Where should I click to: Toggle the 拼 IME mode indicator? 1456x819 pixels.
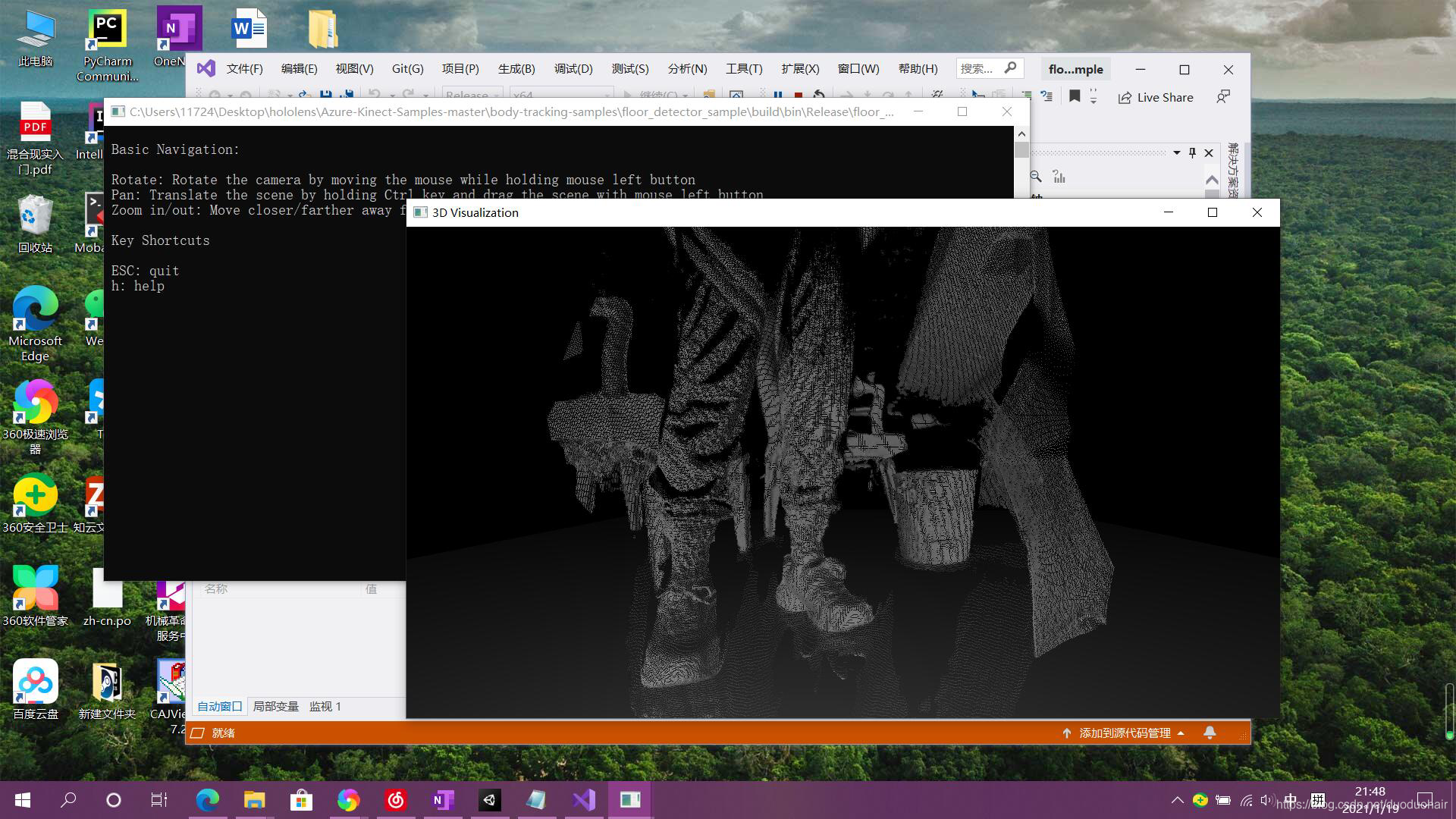(x=1318, y=800)
